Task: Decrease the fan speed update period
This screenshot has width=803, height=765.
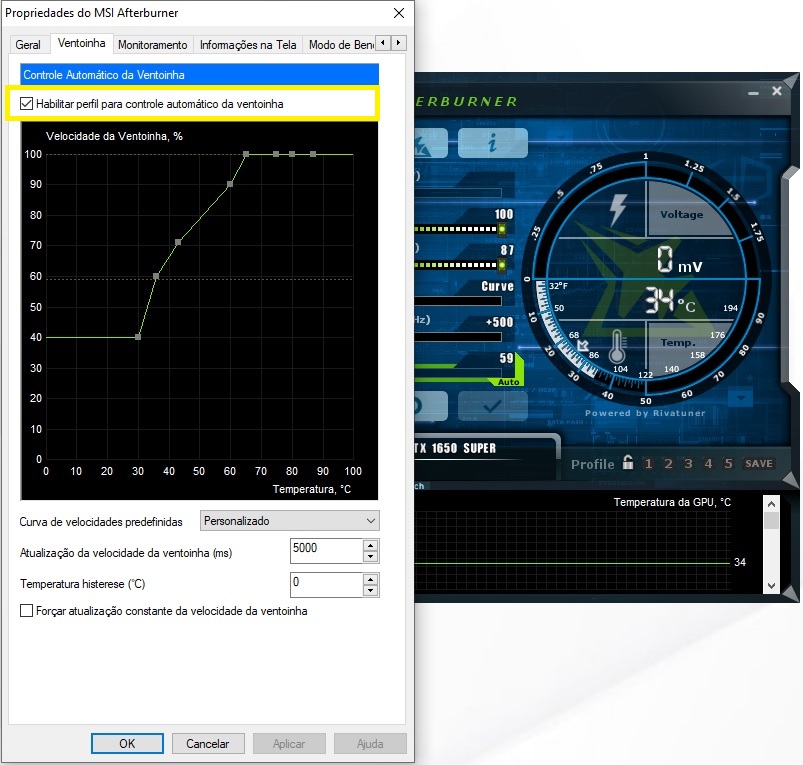Action: tap(371, 557)
